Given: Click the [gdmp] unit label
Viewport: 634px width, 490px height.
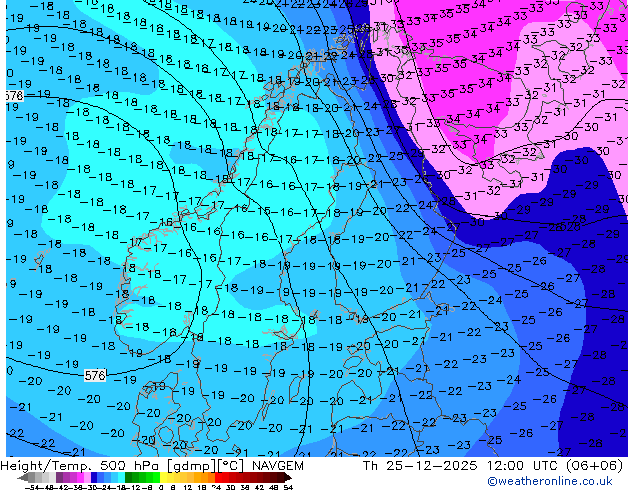Looking at the screenshot, I should pyautogui.click(x=192, y=466).
